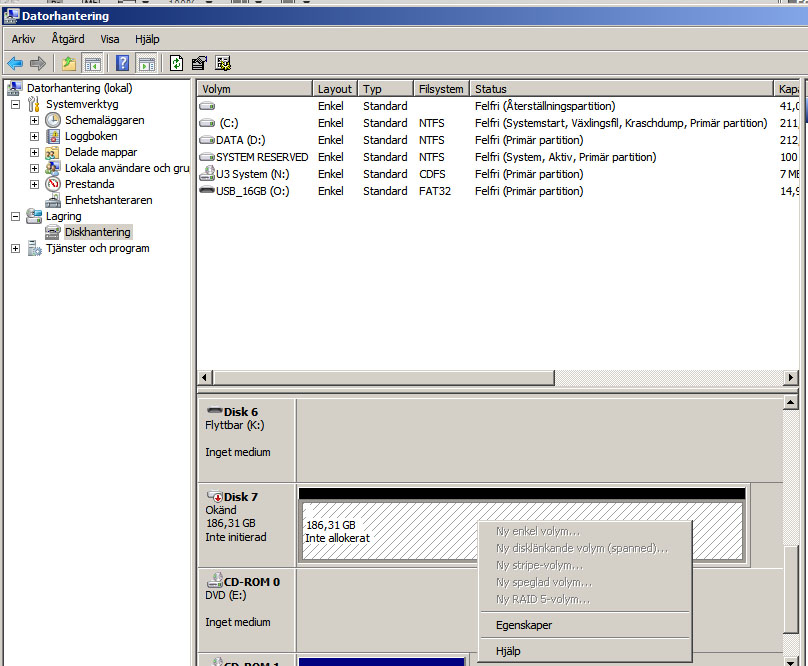The image size is (808, 666).
Task: Click the Disk 7 Okänd label
Action: [x=221, y=510]
